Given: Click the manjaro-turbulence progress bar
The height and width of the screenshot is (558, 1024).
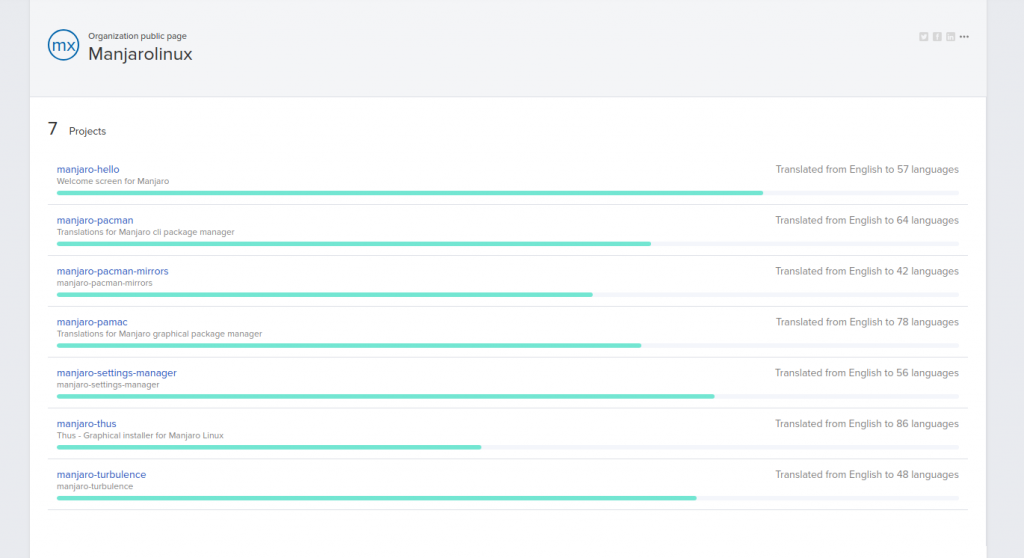Looking at the screenshot, I should click(x=507, y=499).
